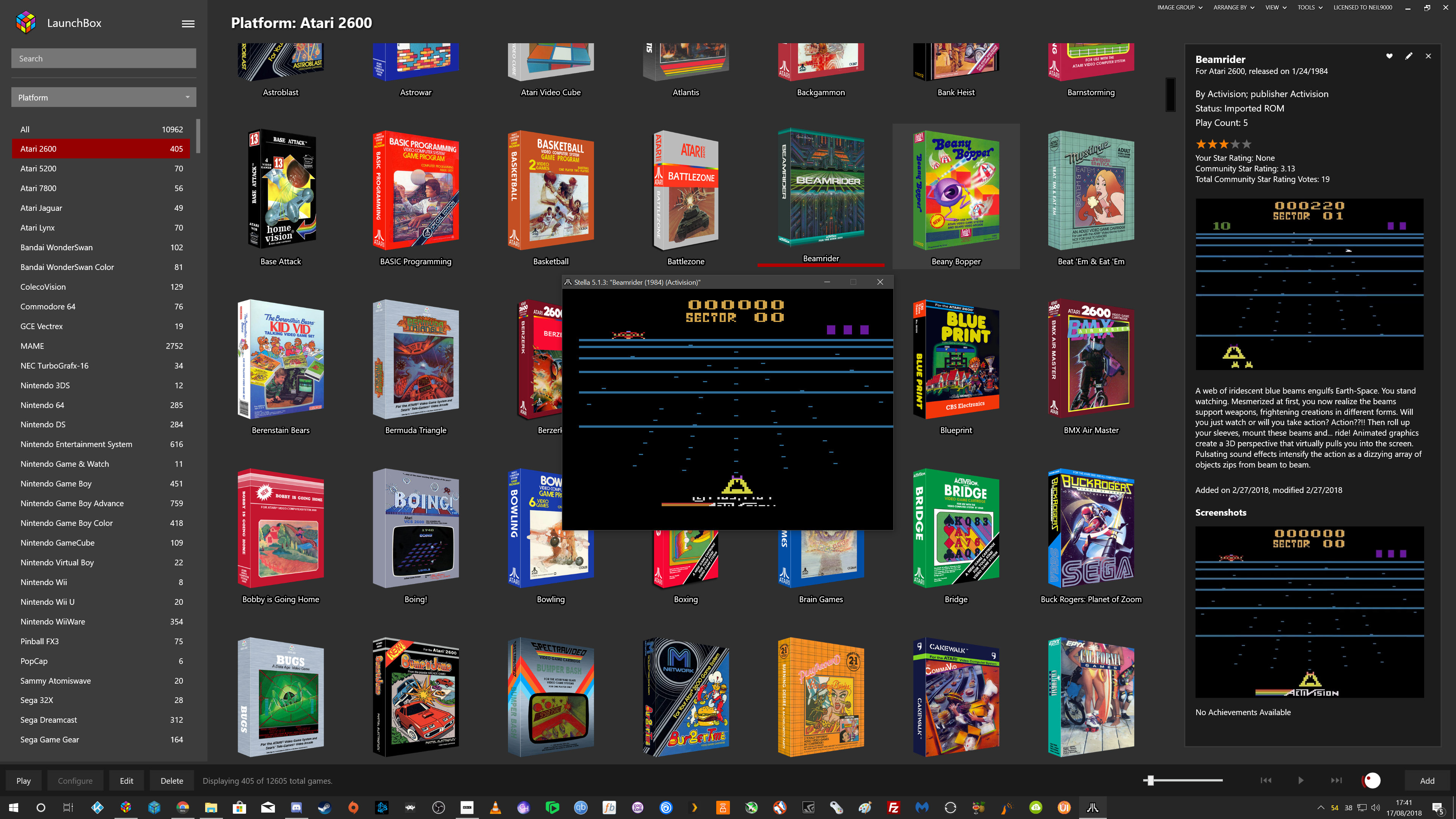This screenshot has height=819, width=1456.
Task: Select the Boing! game cover
Action: (416, 528)
